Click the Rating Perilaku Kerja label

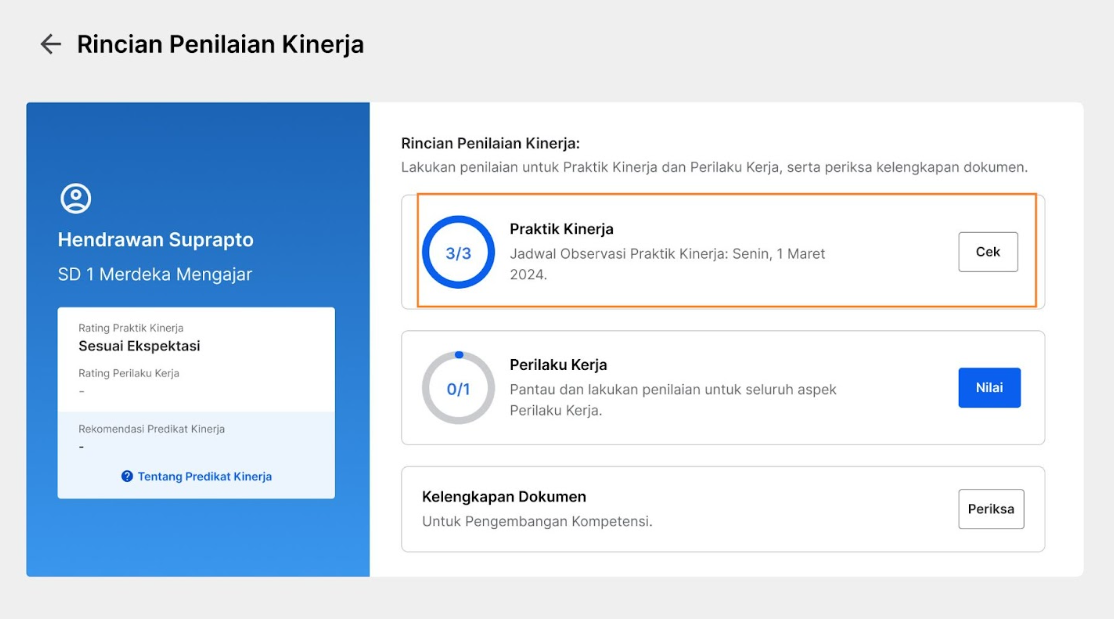pos(129,373)
